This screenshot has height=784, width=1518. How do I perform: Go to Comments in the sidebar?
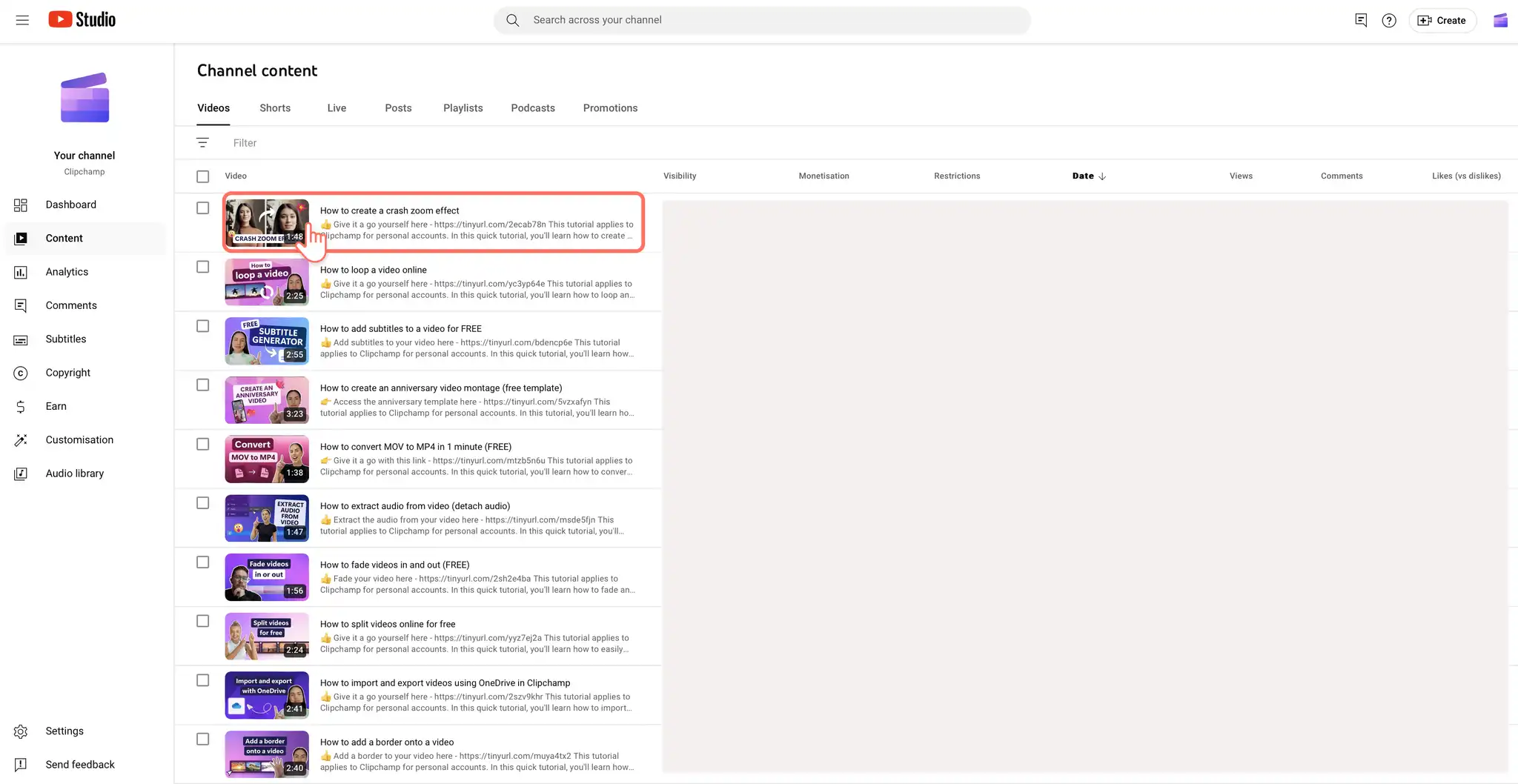pyautogui.click(x=84, y=305)
